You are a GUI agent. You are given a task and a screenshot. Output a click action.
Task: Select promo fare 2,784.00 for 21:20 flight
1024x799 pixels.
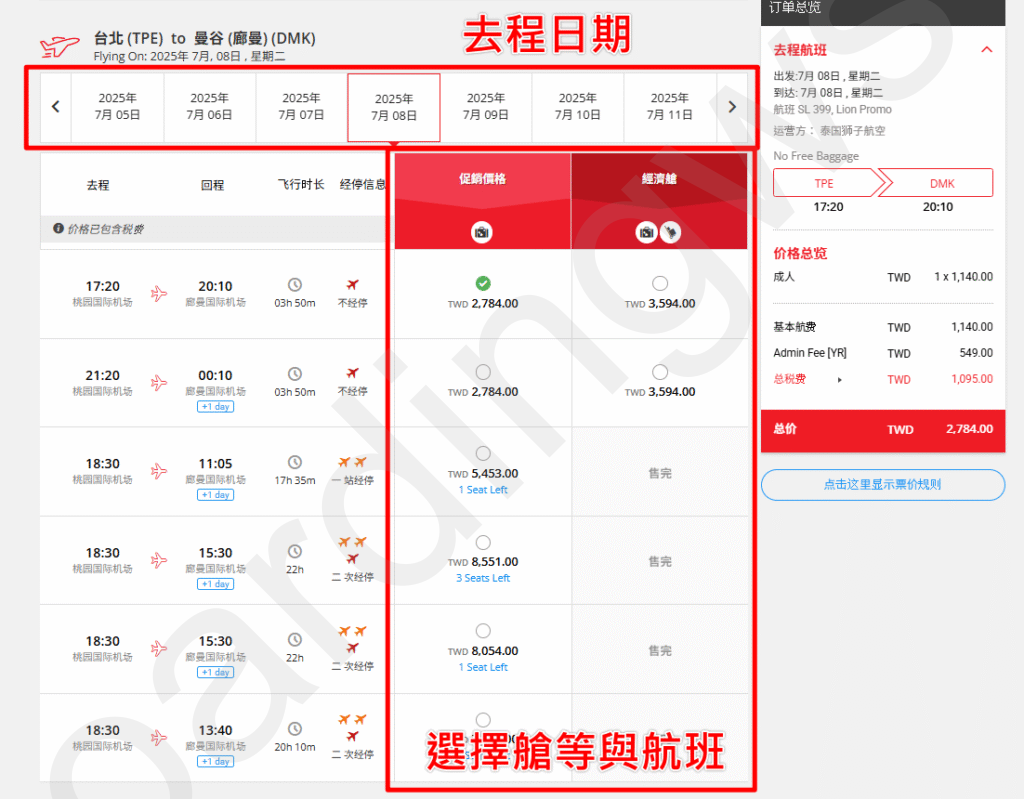483,372
